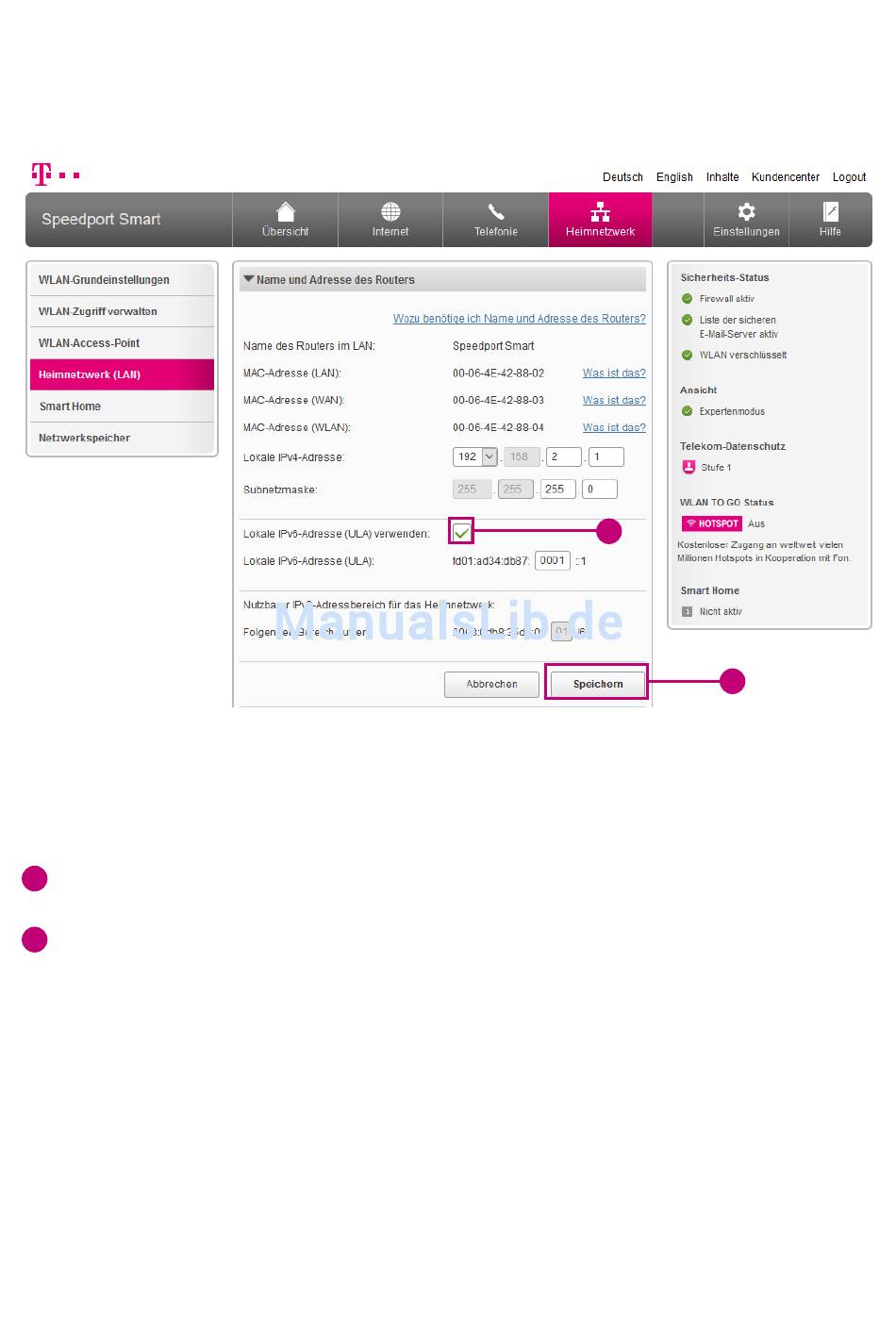This screenshot has height=1344, width=896.
Task: Uncheck Lokale IPv6-Adresse (ULA) verwenden
Action: [x=461, y=533]
